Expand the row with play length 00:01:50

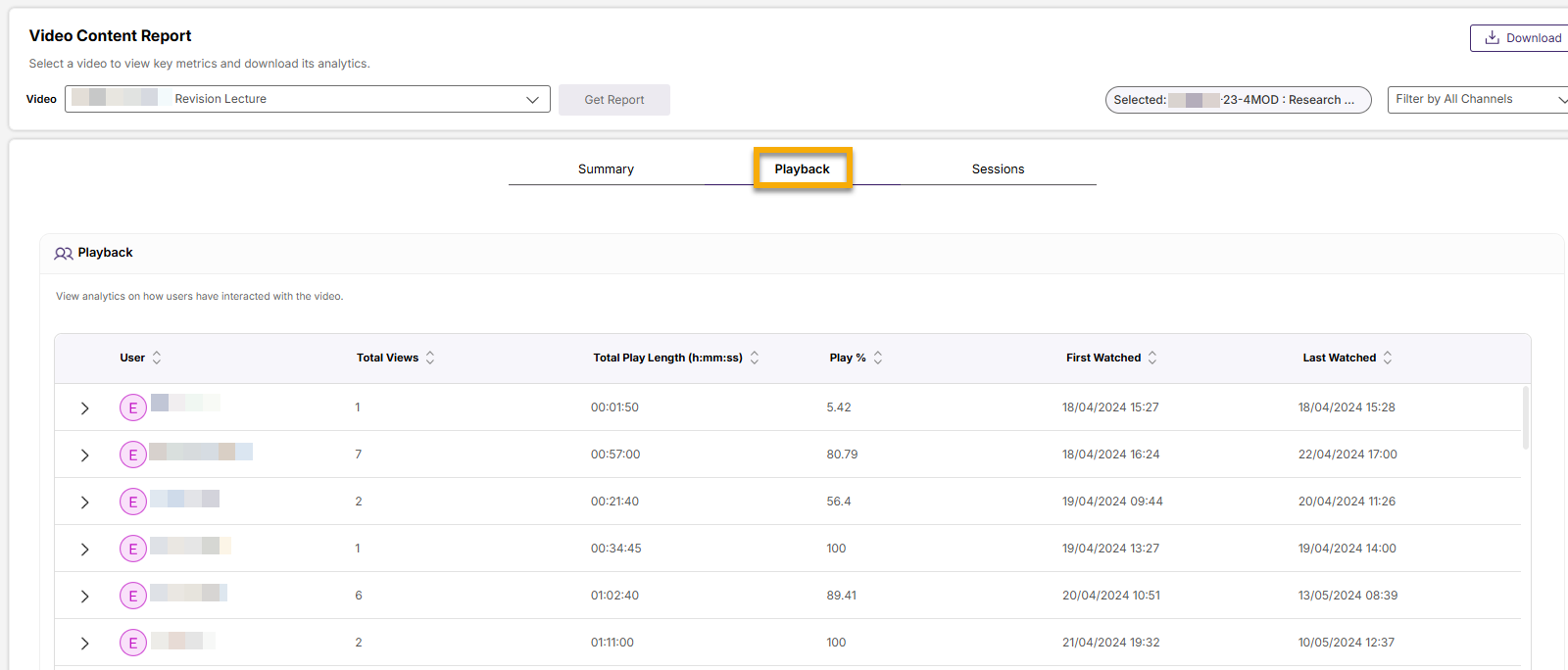(85, 408)
